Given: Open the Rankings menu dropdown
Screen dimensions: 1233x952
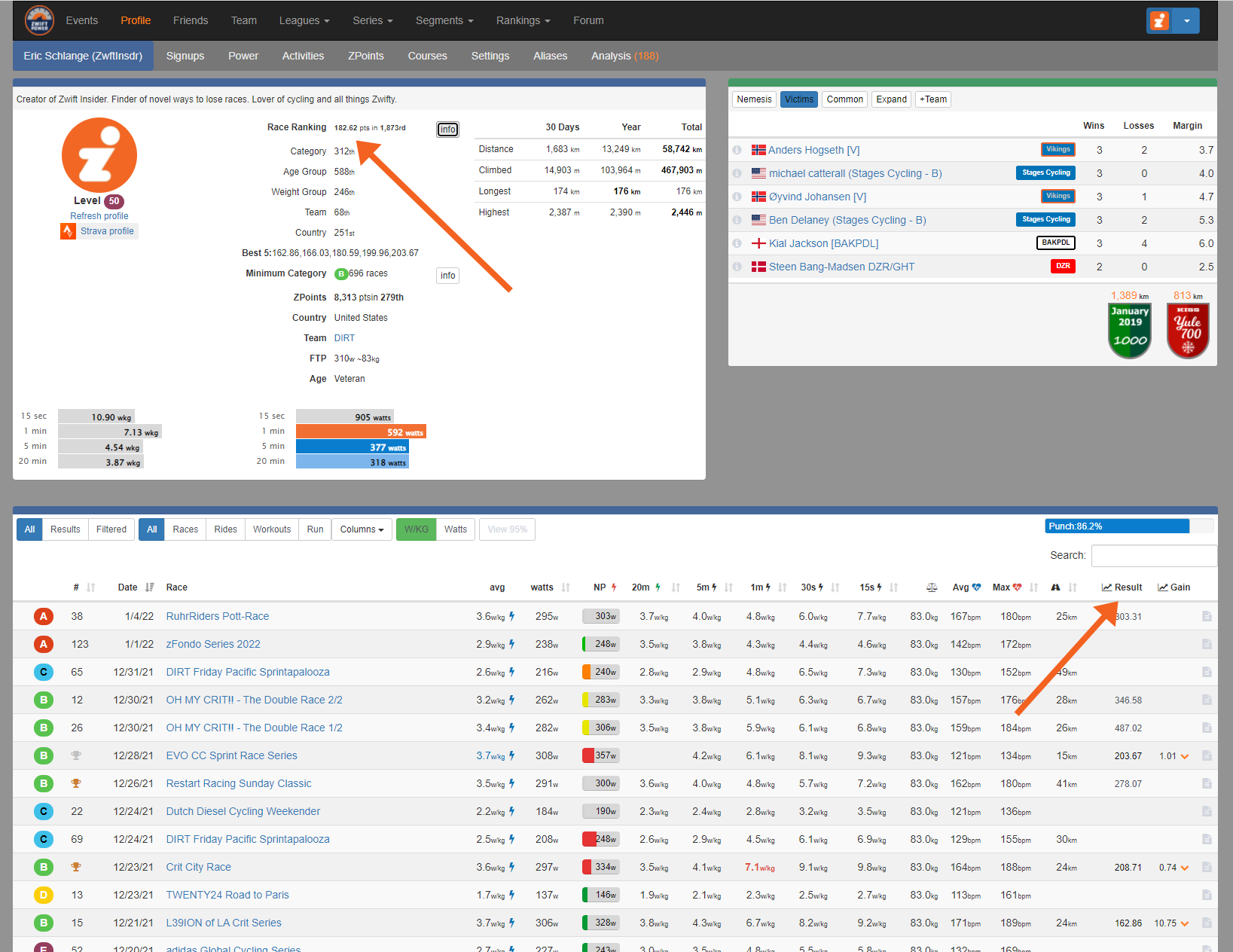Looking at the screenshot, I should (x=523, y=20).
